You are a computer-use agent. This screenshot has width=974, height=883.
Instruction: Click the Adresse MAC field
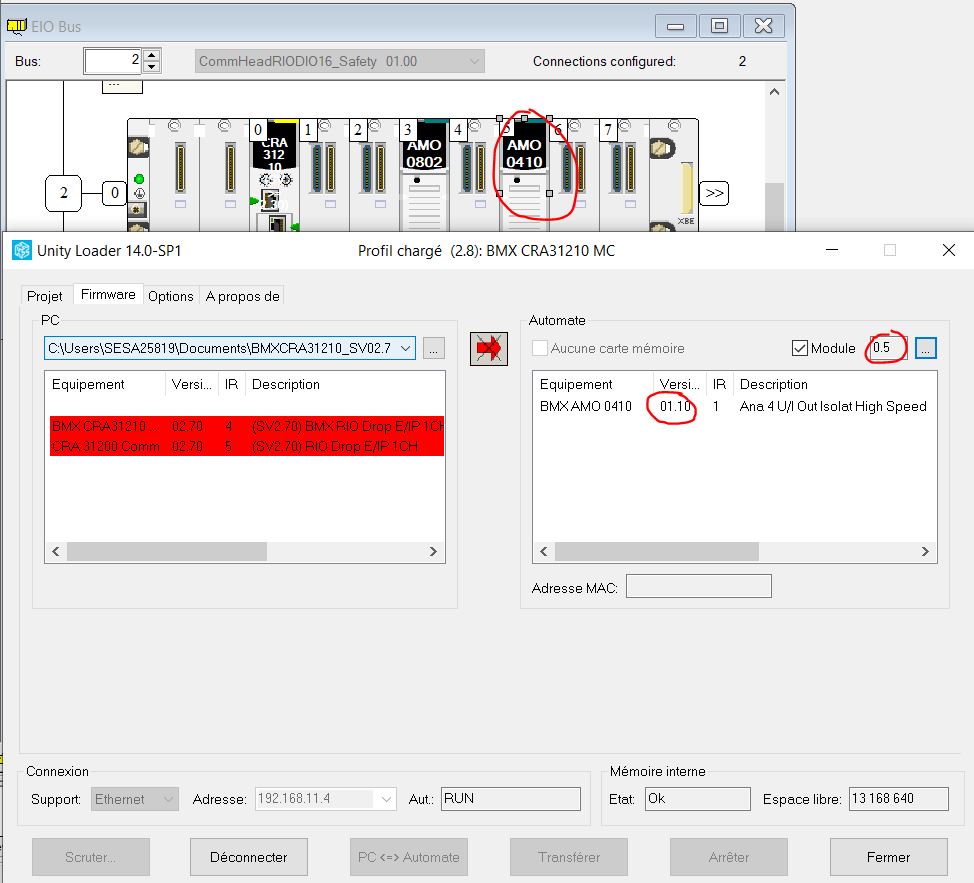(x=699, y=586)
